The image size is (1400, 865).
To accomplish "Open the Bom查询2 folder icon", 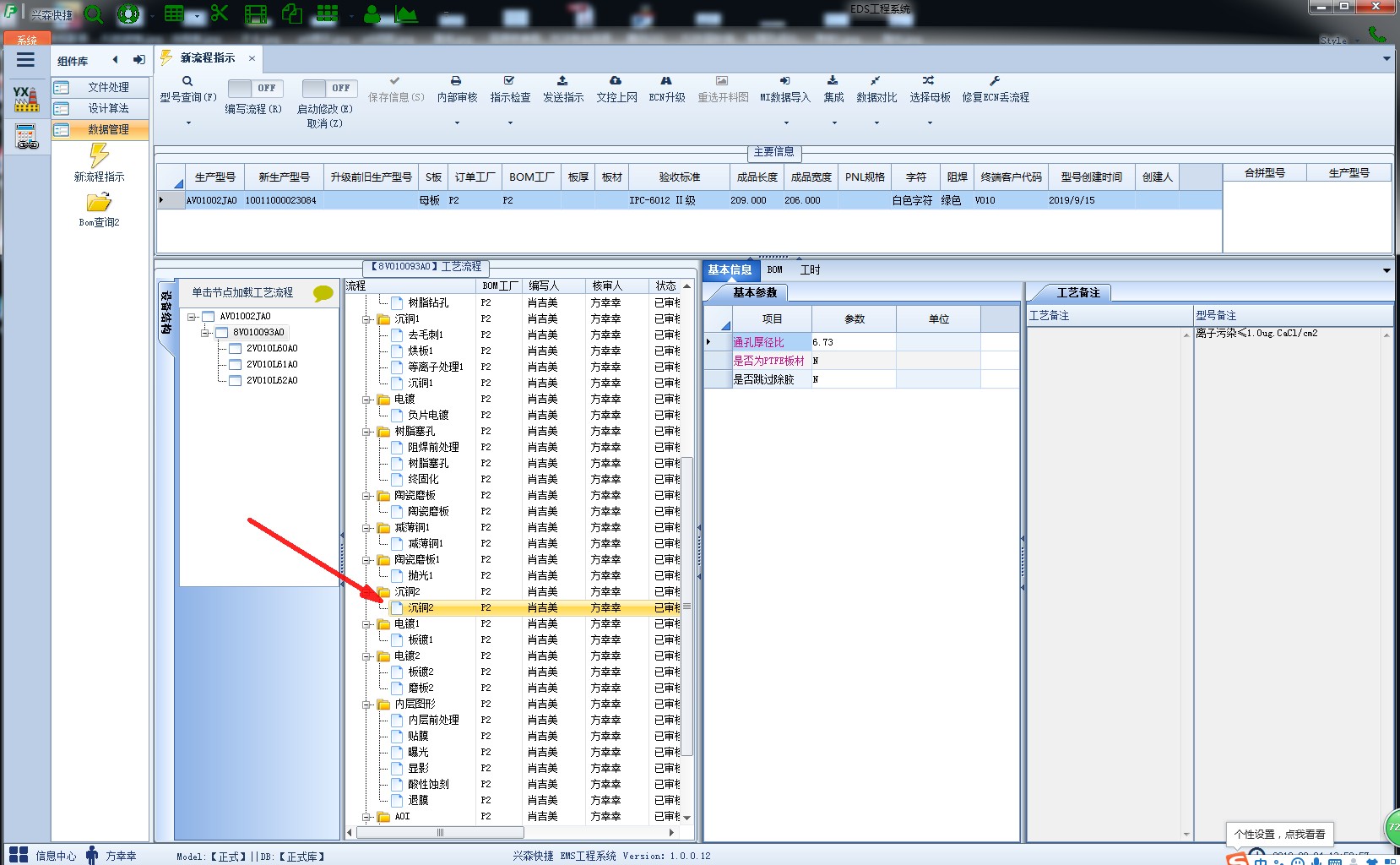I will [99, 203].
